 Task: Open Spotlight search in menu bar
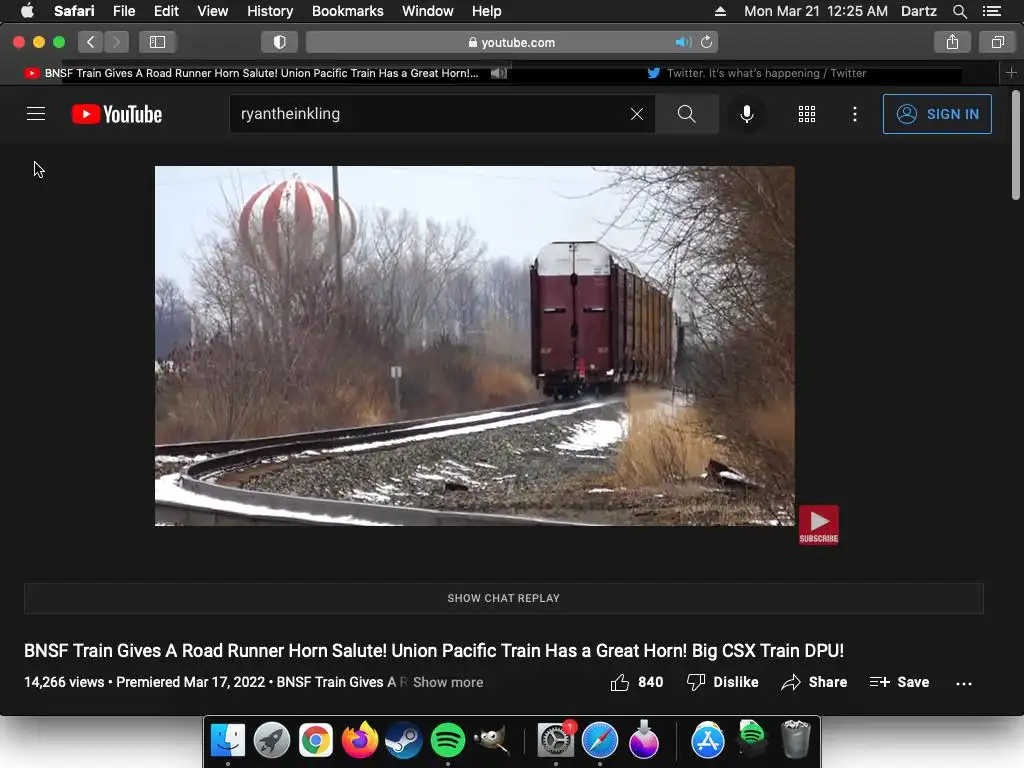click(x=960, y=11)
